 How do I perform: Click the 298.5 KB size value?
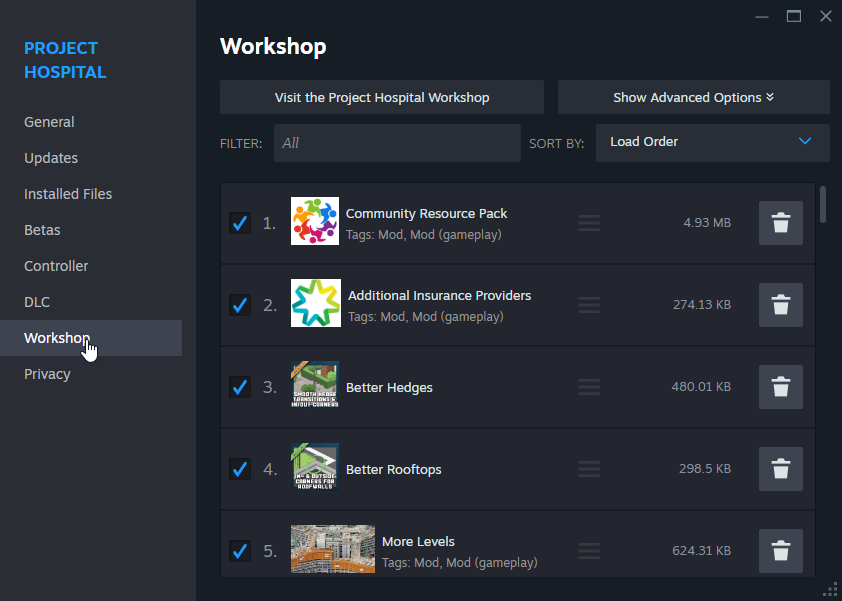pos(705,469)
